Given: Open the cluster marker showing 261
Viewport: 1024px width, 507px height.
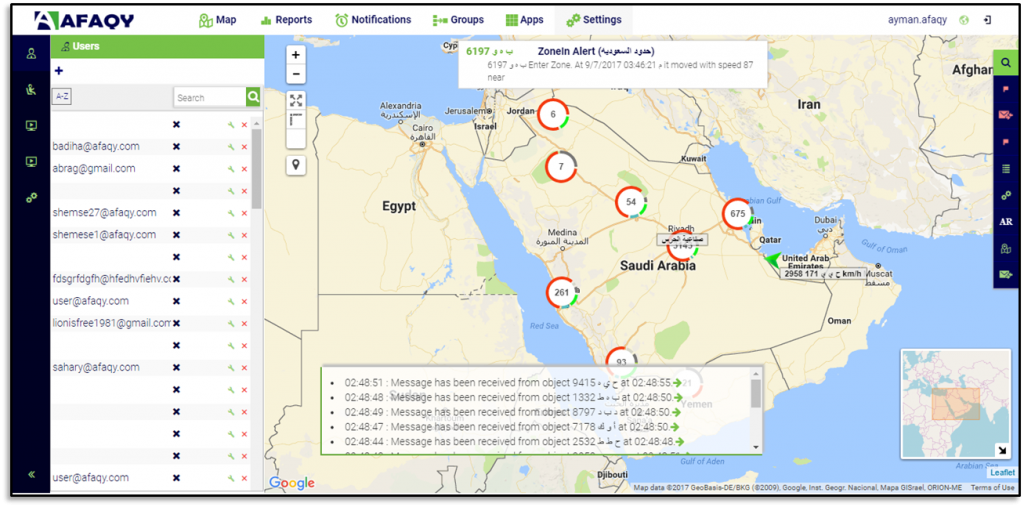Looking at the screenshot, I should point(562,292).
